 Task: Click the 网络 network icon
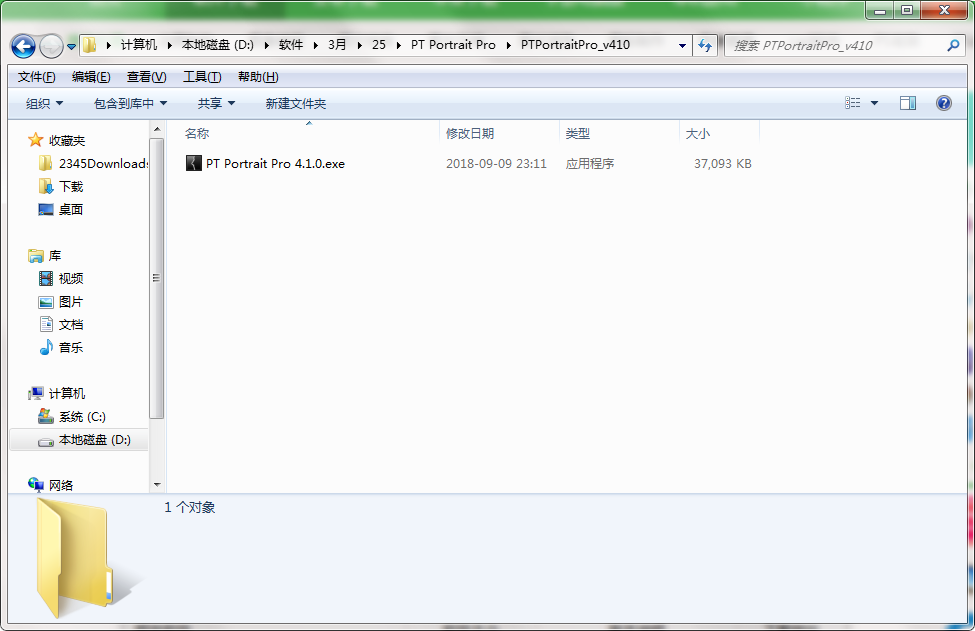click(x=35, y=484)
